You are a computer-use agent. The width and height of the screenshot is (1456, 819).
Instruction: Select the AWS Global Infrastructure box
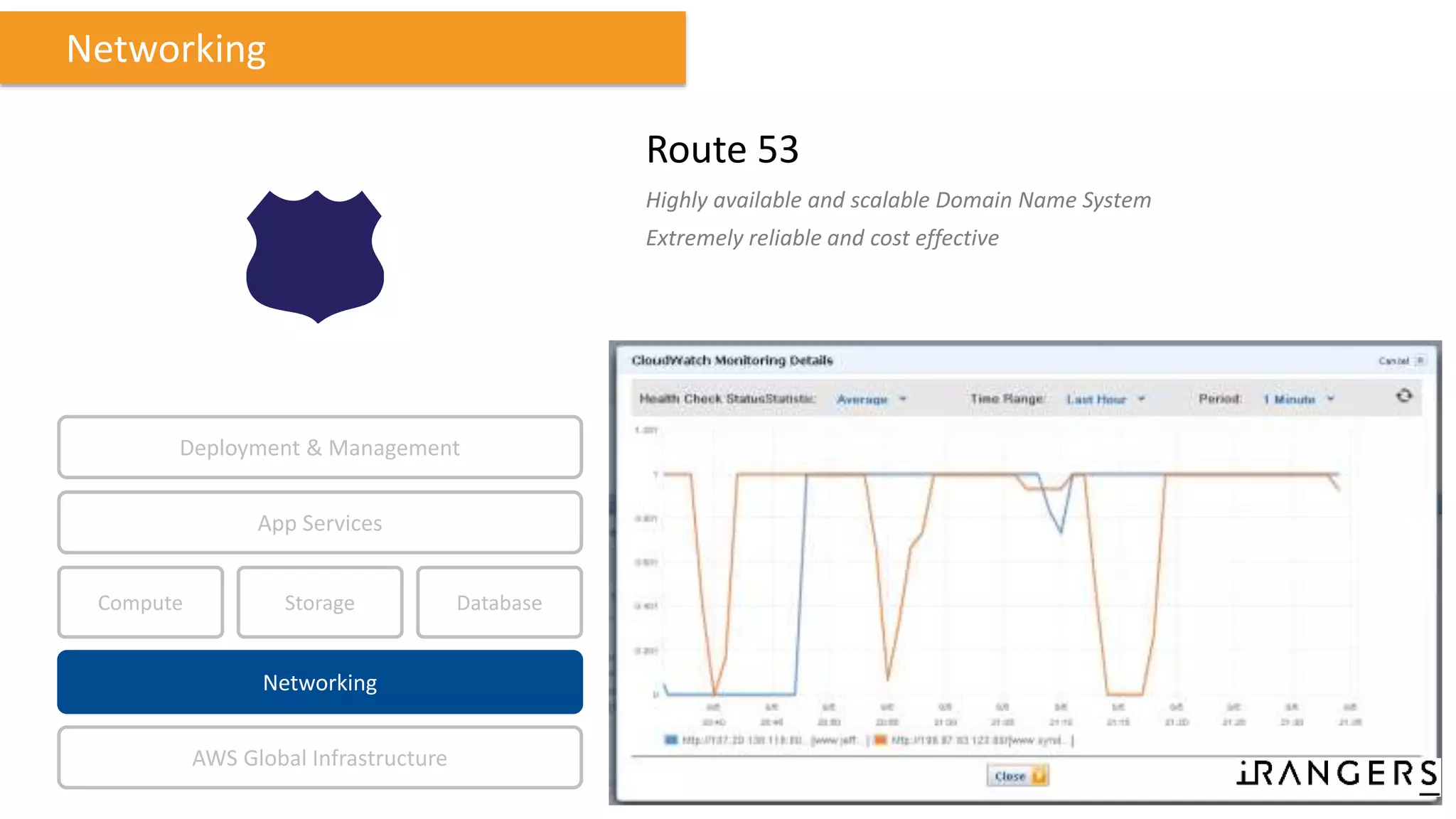pos(320,757)
